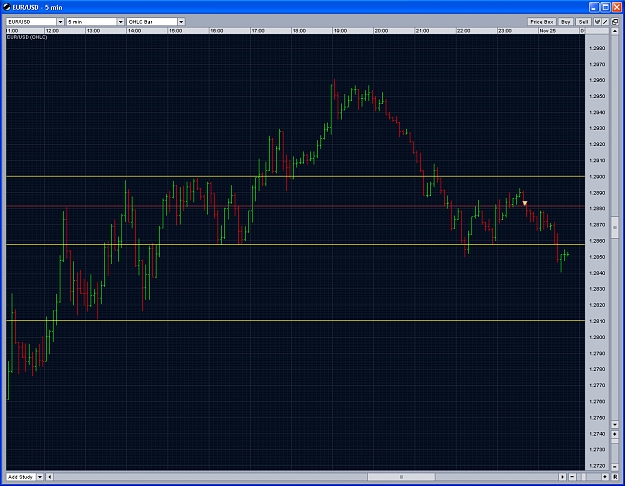
Task: Click the horizontal zoom in plus button
Action: 605,477
